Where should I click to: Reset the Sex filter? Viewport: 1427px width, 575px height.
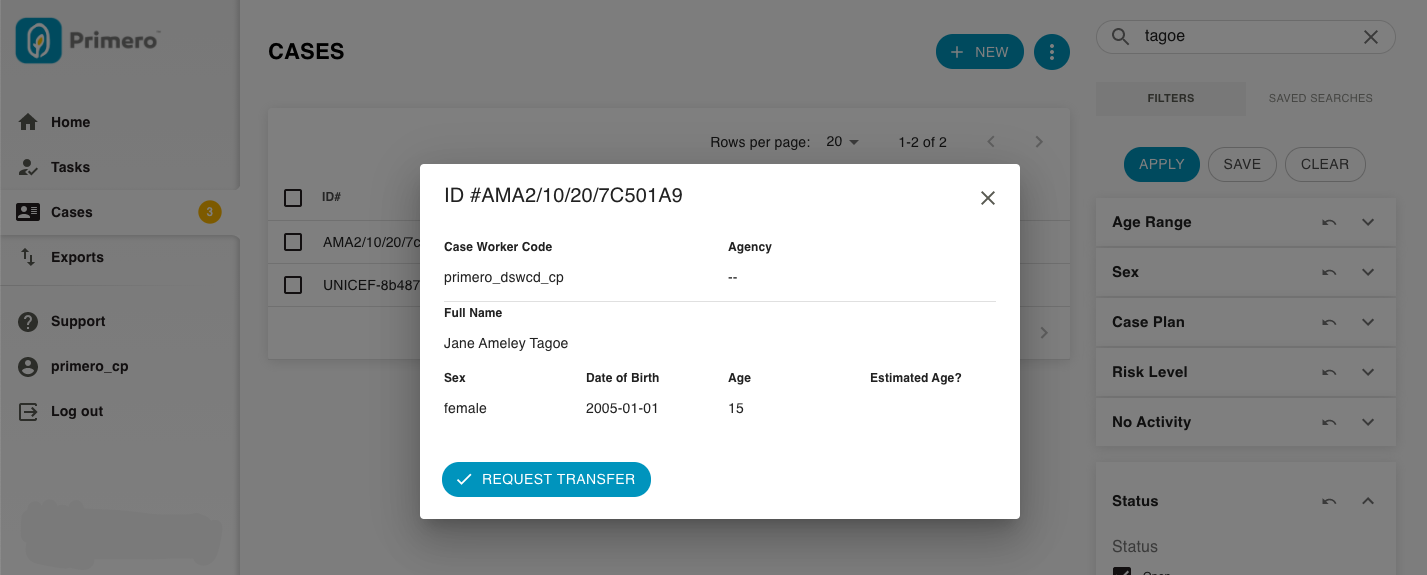click(x=1329, y=272)
